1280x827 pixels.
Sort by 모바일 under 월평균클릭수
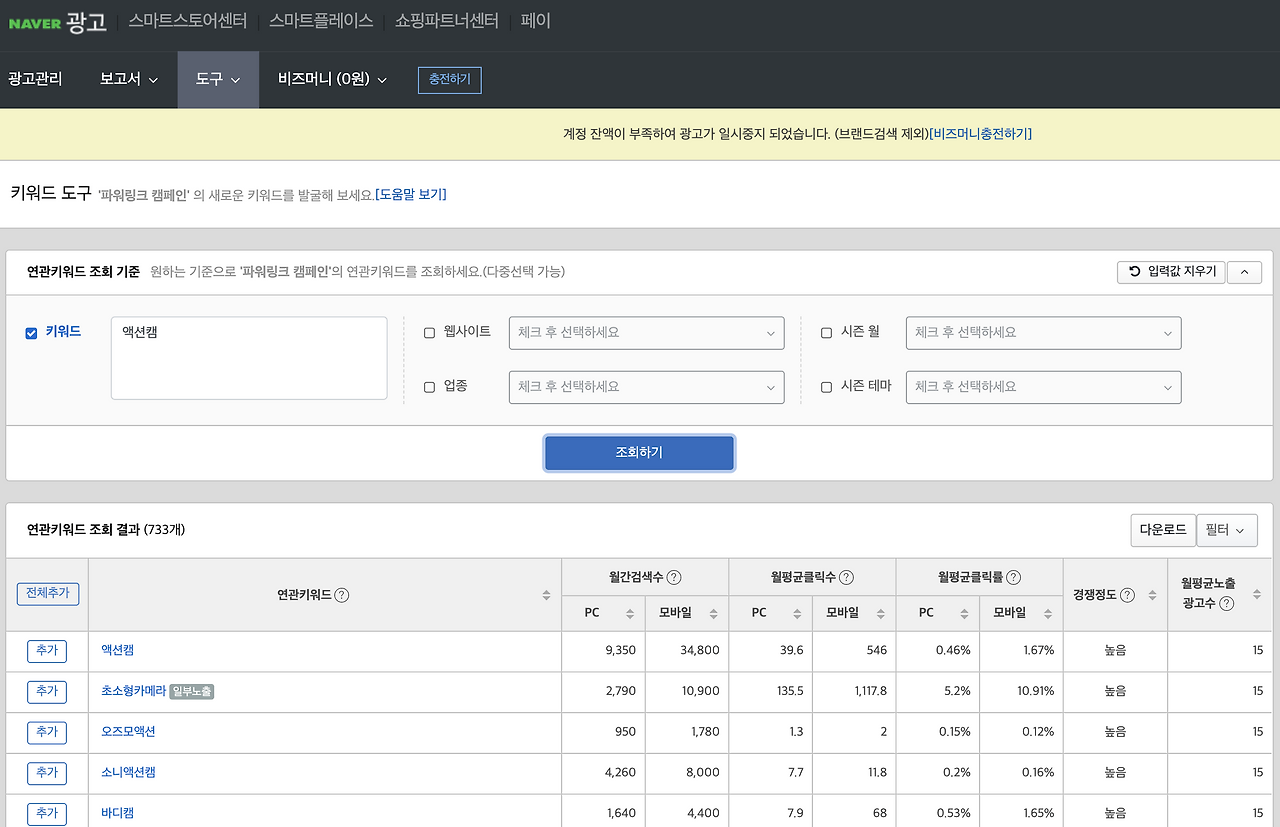[880, 613]
